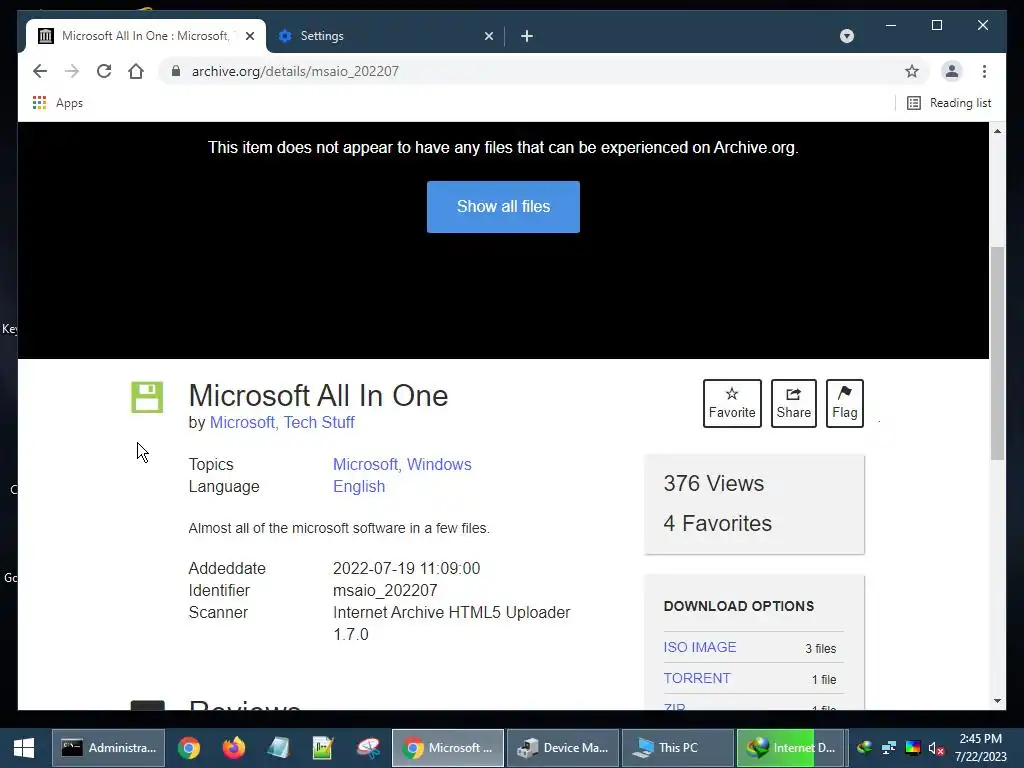Click the '2022-07-19 11:09:00' added date

pyautogui.click(x=406, y=569)
